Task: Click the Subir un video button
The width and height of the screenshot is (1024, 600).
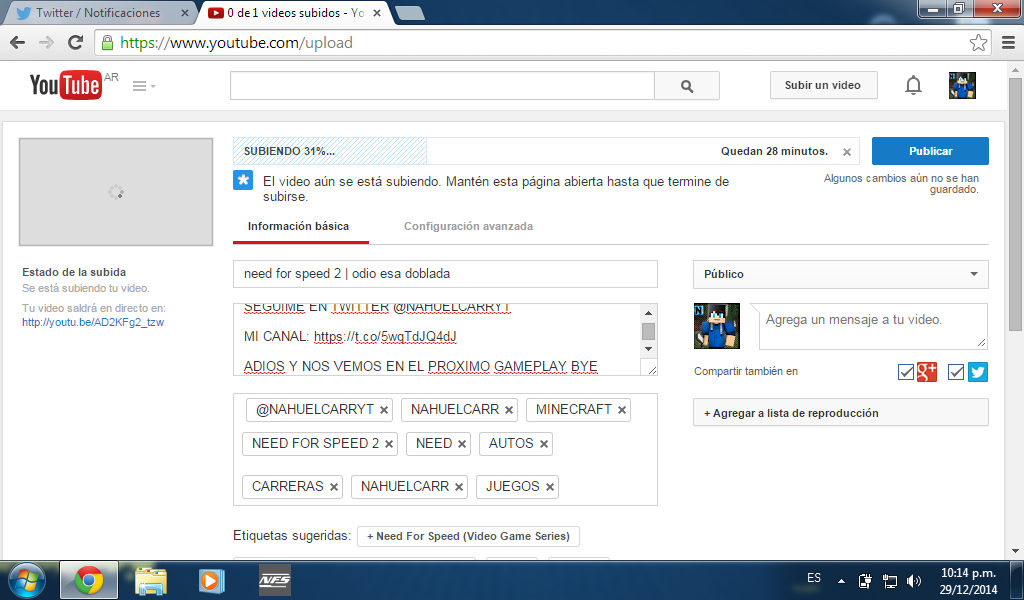Action: [x=823, y=86]
